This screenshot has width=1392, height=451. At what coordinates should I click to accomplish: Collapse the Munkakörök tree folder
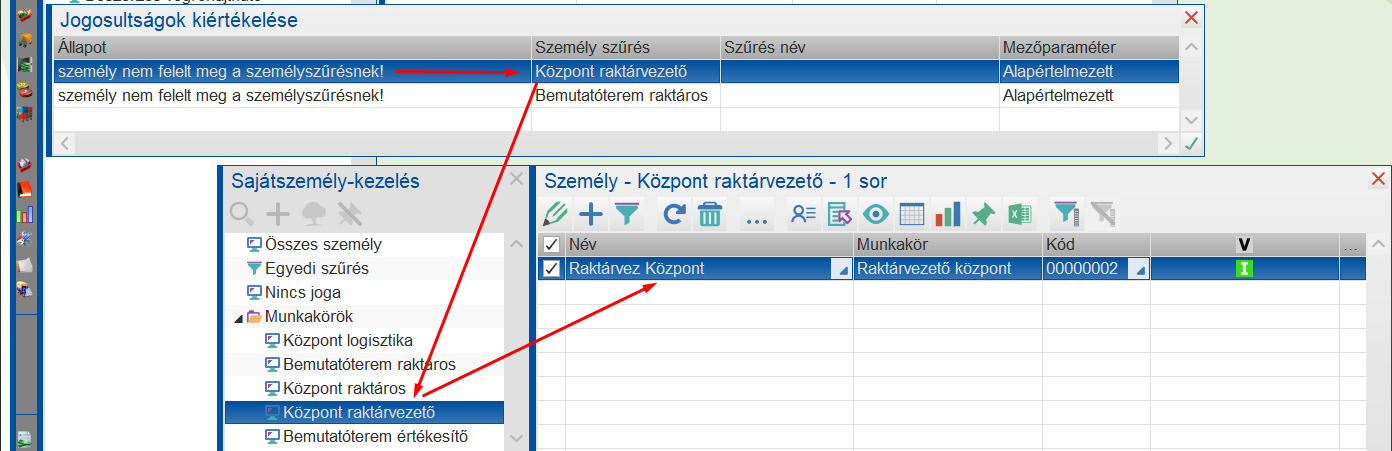point(238,317)
